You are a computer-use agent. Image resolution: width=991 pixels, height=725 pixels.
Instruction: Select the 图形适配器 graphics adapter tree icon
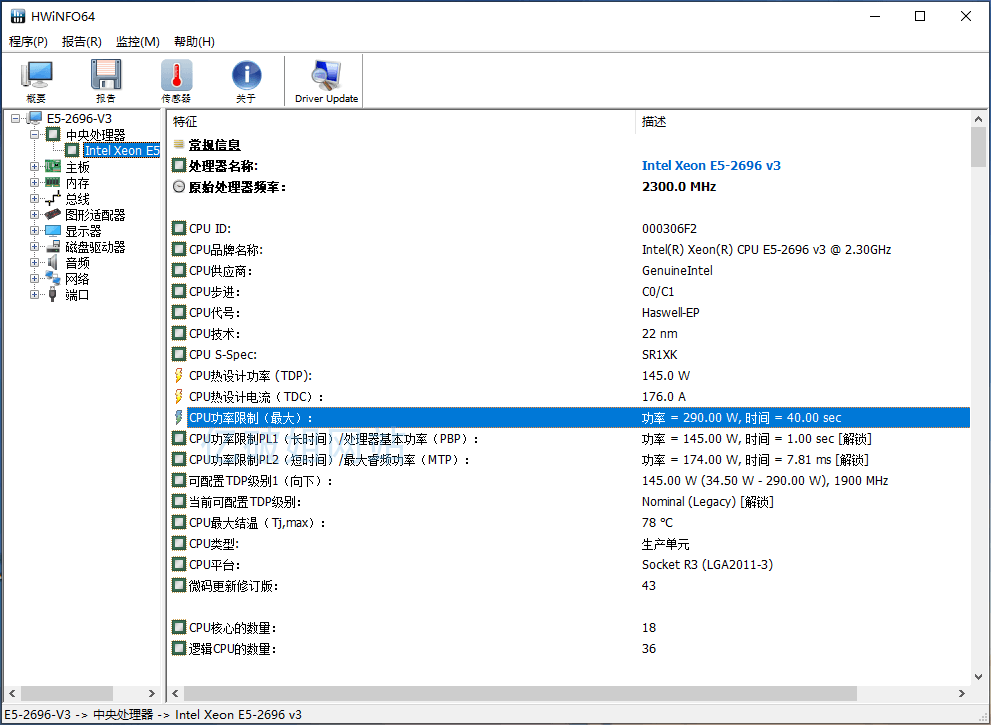[53, 215]
